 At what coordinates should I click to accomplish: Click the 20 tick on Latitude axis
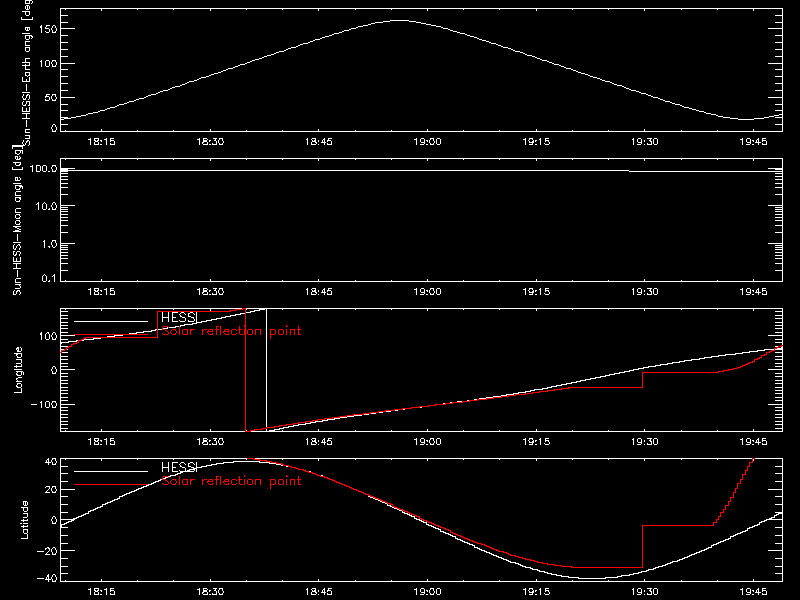pyautogui.click(x=51, y=490)
